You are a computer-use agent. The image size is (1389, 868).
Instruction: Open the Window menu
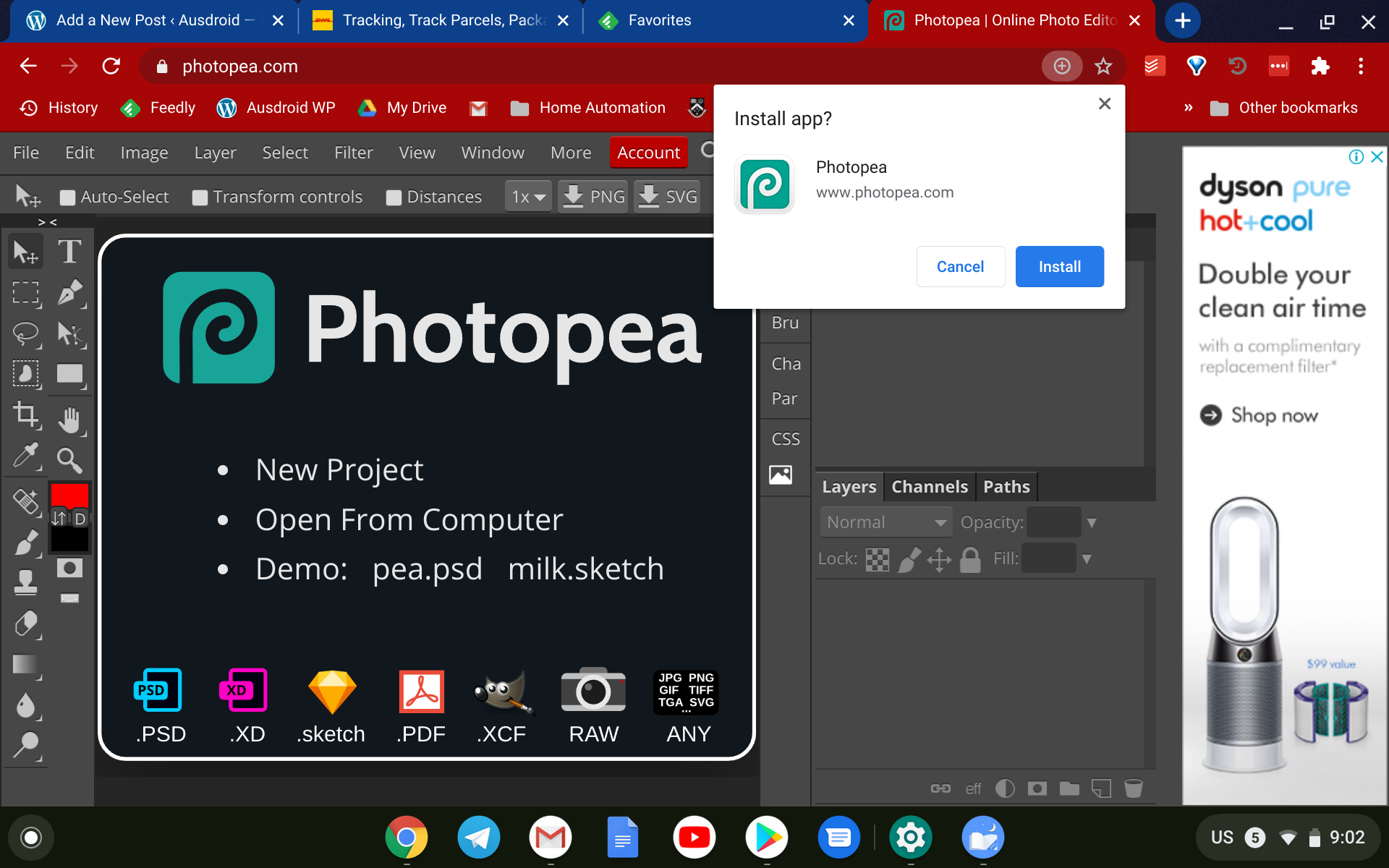click(x=493, y=153)
